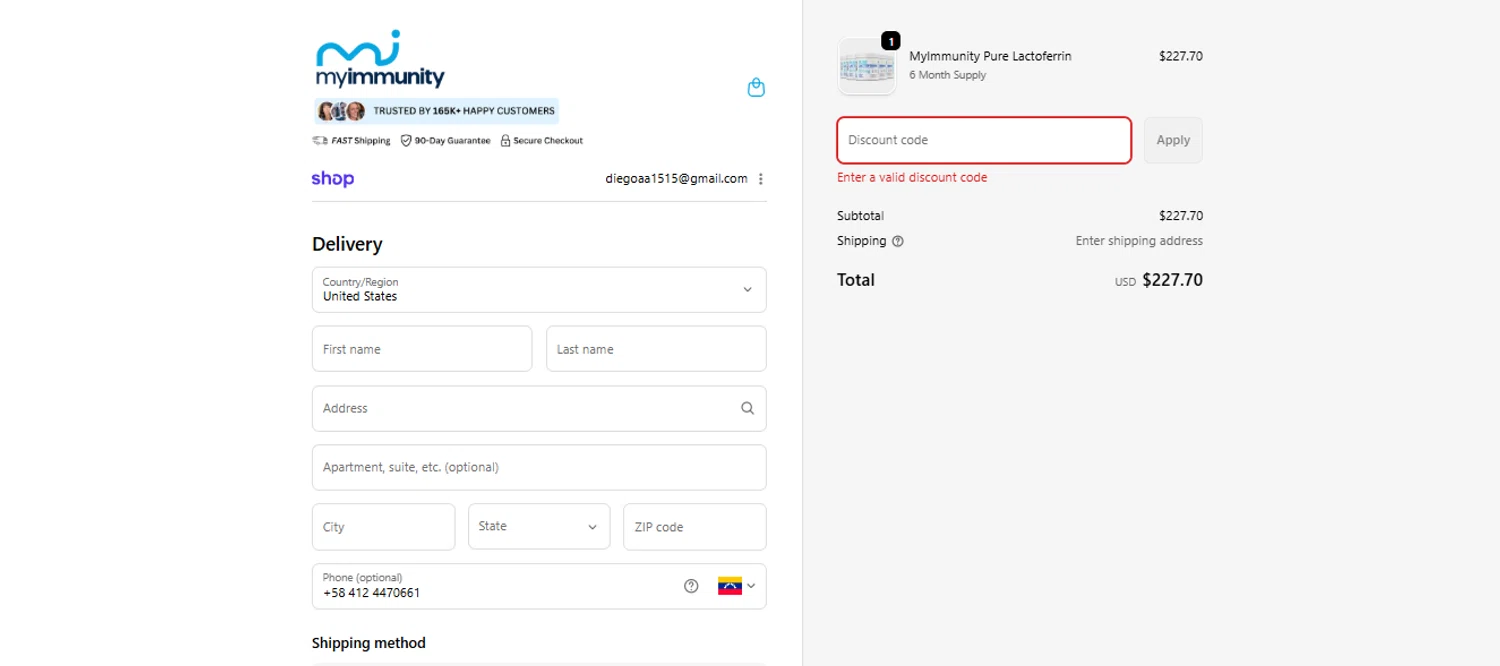Focus the City field
The height and width of the screenshot is (666, 1500).
tap(383, 527)
